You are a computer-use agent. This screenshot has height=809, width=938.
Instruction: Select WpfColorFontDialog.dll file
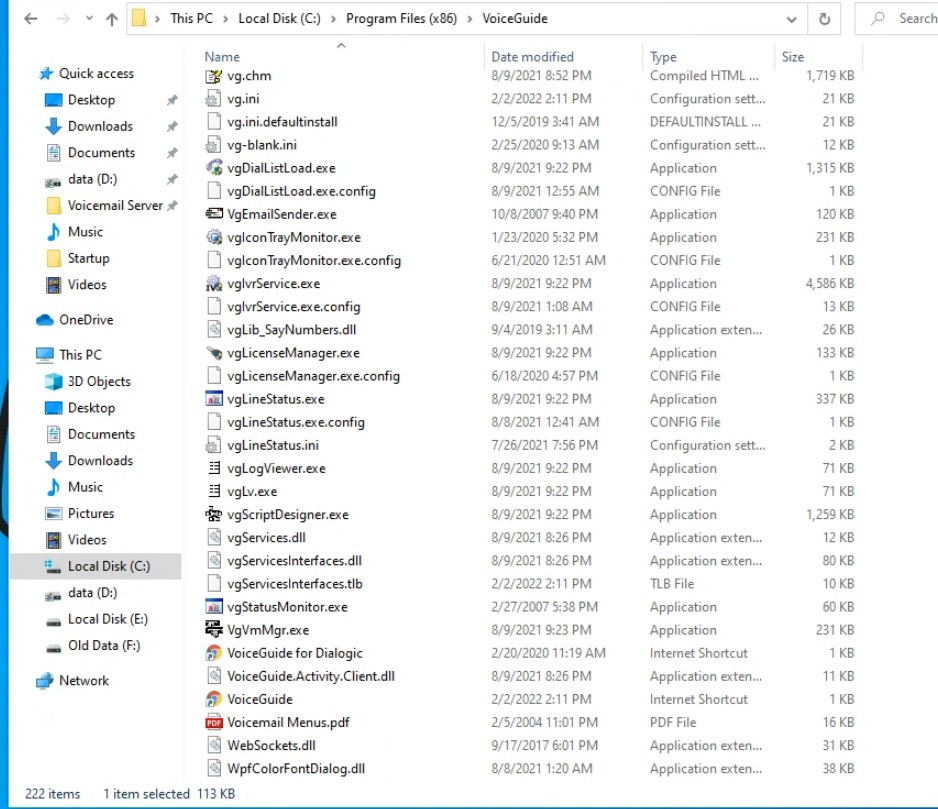point(296,769)
